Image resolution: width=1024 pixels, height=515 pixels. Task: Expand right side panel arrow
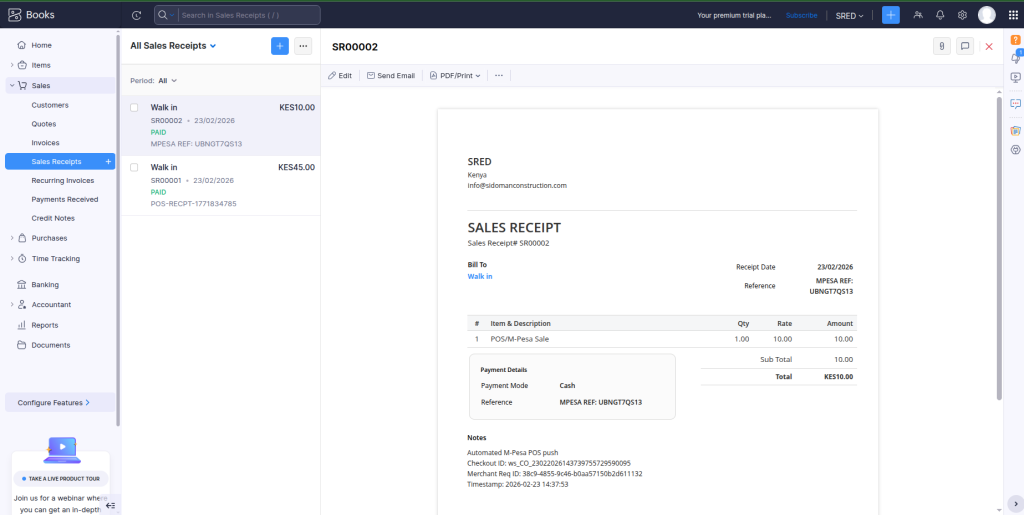click(x=1016, y=503)
